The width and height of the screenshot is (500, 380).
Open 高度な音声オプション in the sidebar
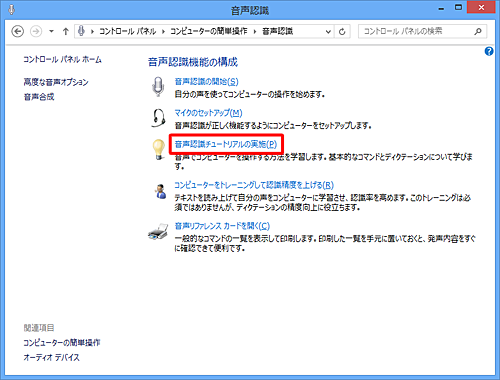(56, 82)
